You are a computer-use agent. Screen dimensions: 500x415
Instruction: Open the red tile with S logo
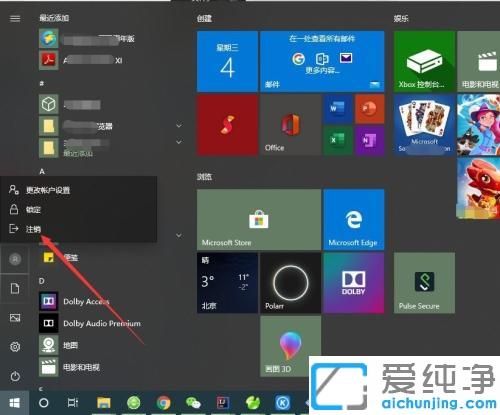tap(227, 125)
